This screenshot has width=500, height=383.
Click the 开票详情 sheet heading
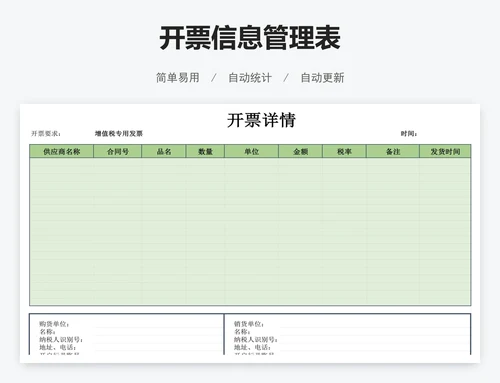261,120
